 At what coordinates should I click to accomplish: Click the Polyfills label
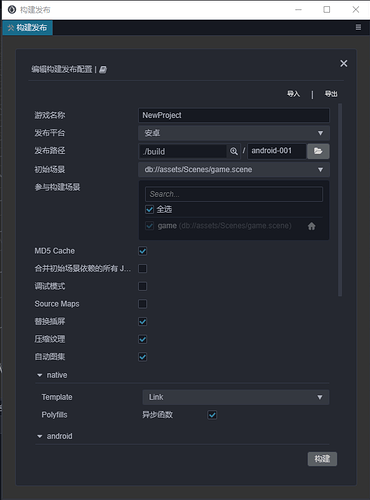tap(54, 415)
